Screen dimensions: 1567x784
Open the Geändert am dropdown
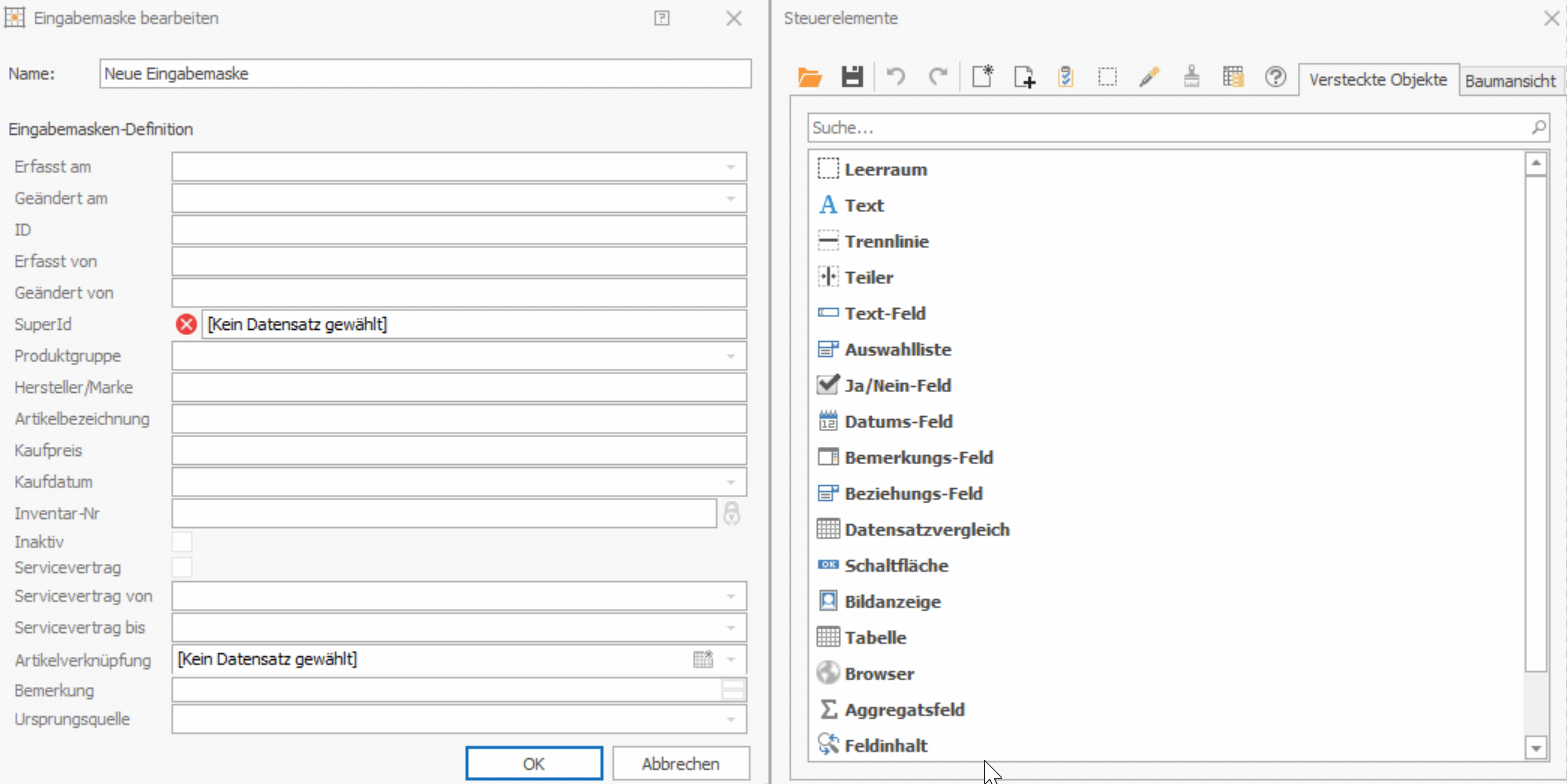(731, 198)
